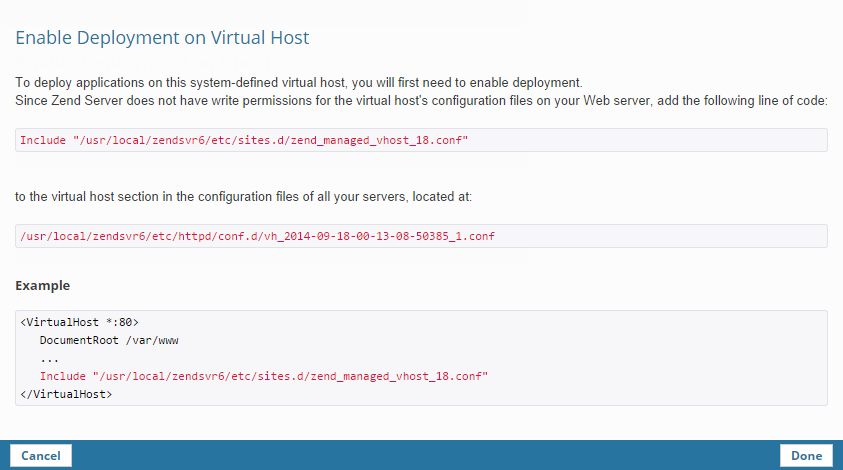Click the *:80 port in the VirtualHost tag

pyautogui.click(x=116, y=322)
